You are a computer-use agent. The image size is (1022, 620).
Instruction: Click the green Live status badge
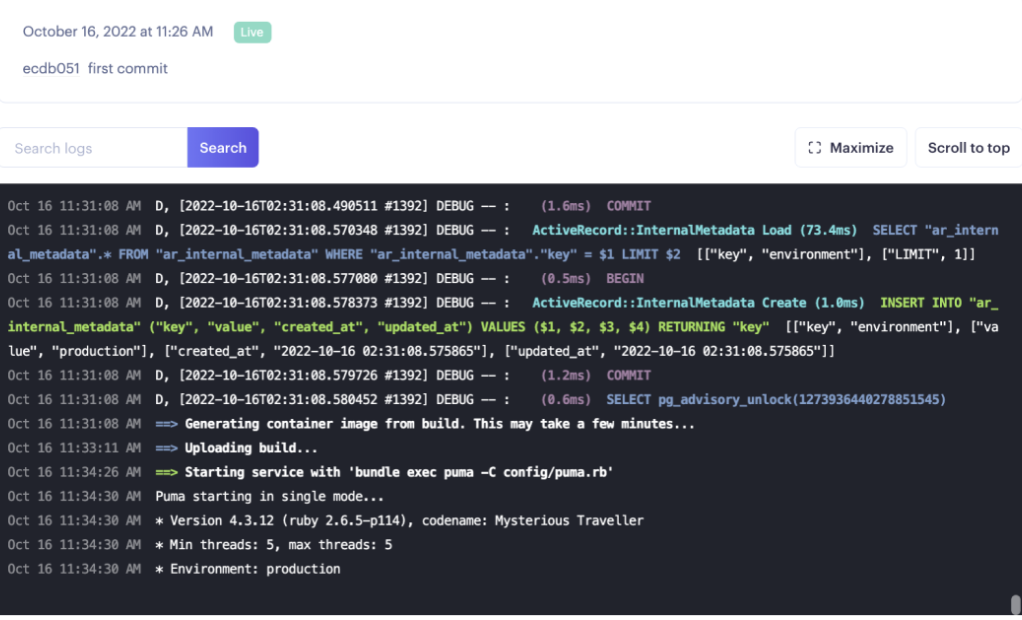[x=252, y=32]
